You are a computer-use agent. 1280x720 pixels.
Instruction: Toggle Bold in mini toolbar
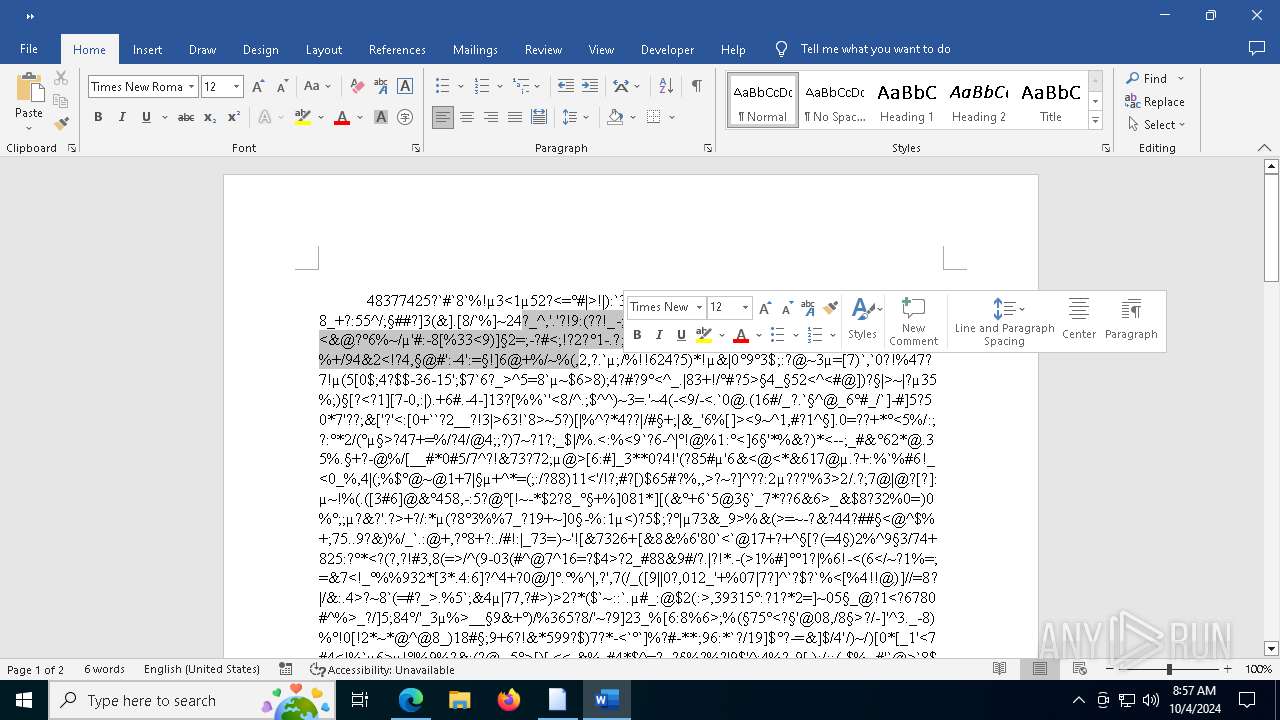point(636,335)
